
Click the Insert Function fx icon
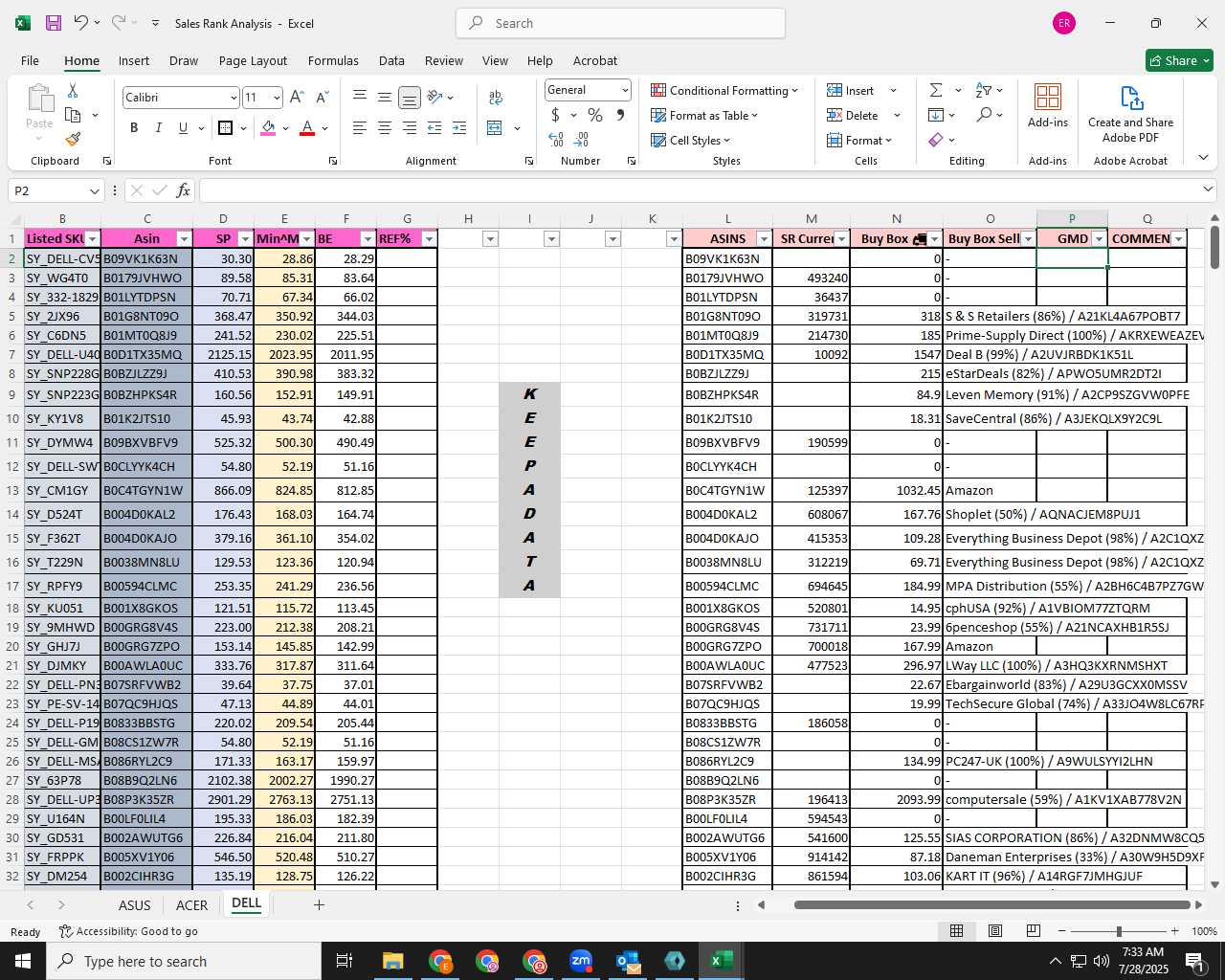coord(184,190)
